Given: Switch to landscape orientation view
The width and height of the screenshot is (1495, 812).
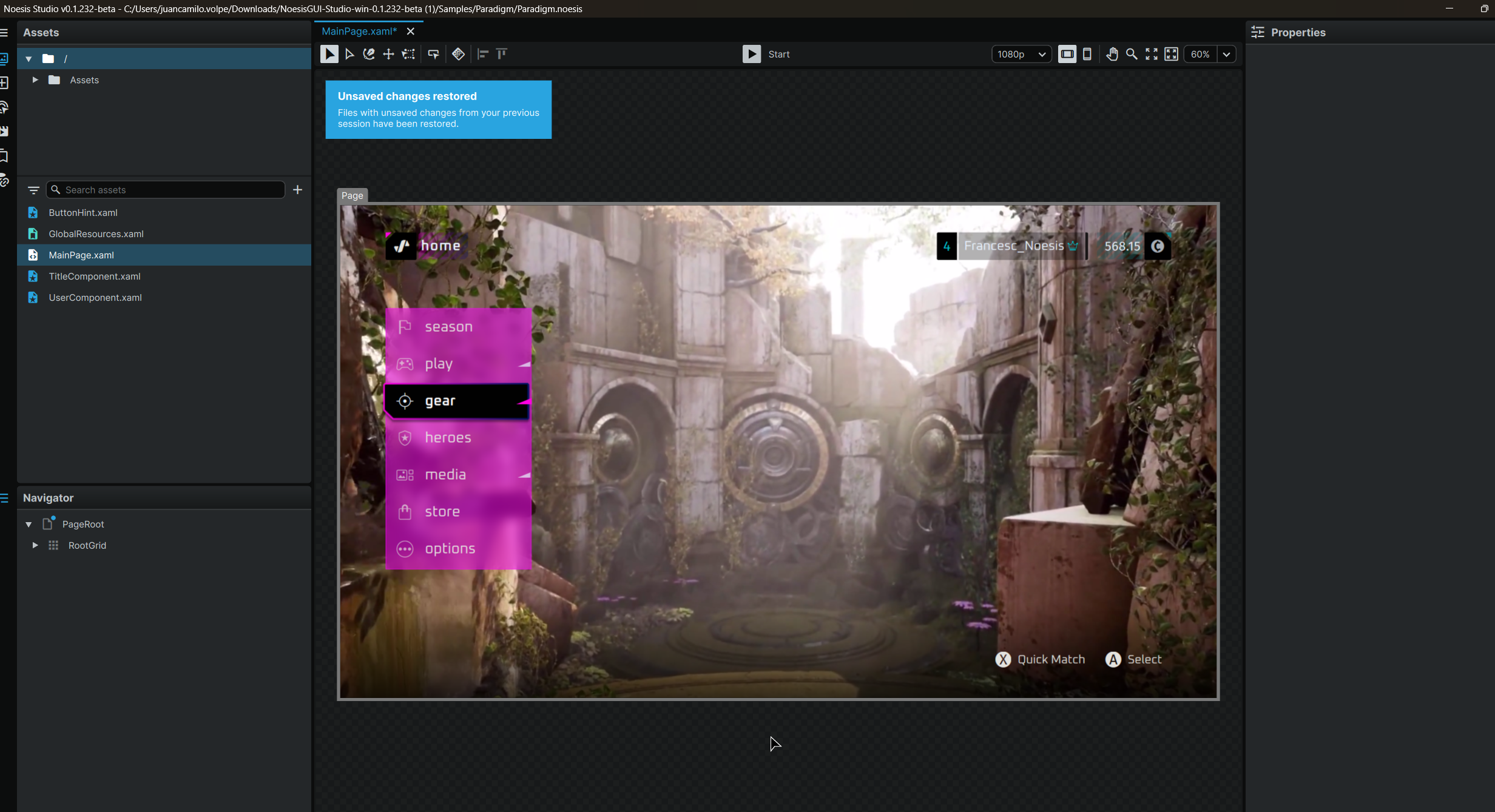Looking at the screenshot, I should 1067,54.
